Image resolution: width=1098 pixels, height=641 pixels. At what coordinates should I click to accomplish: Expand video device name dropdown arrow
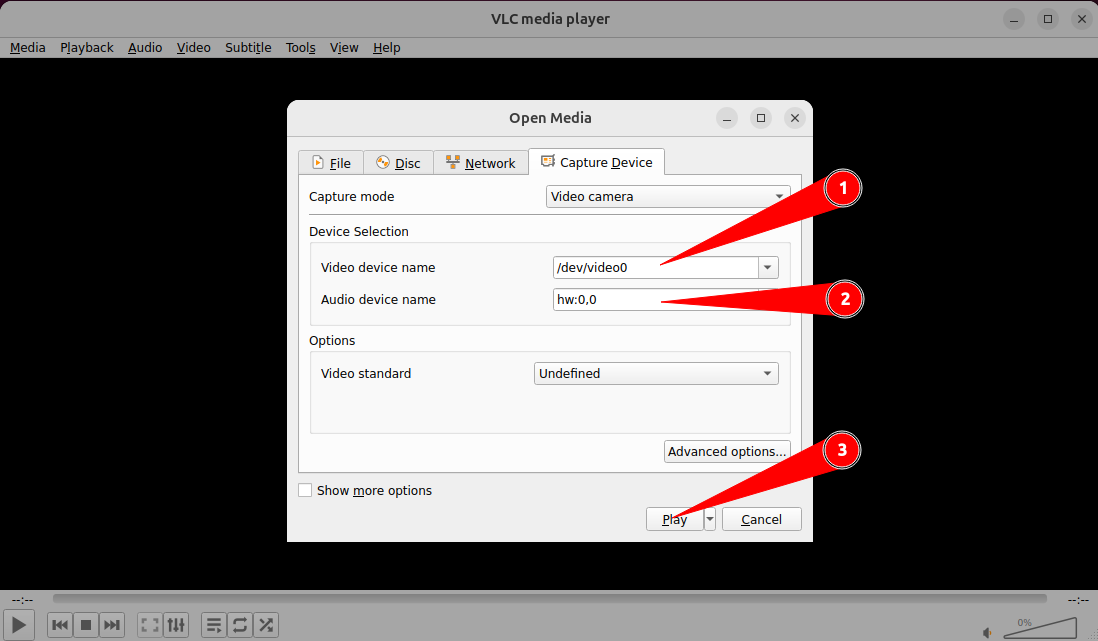point(768,268)
